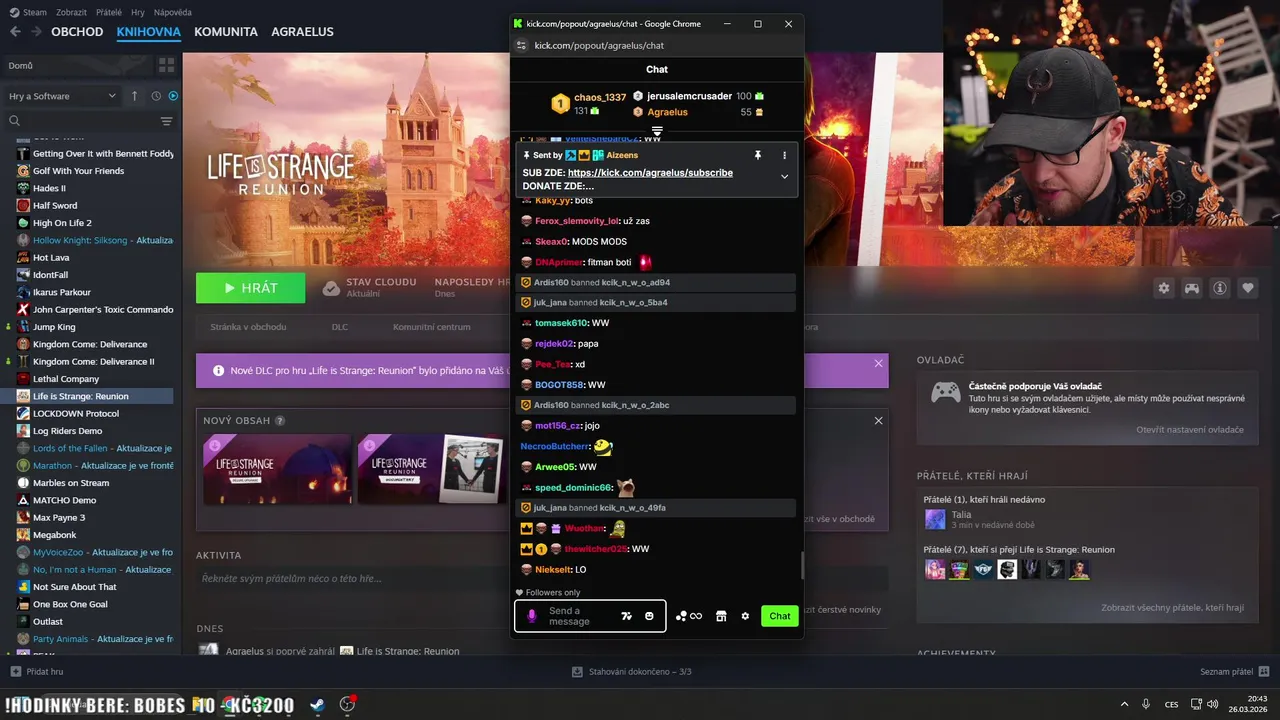Collapse the chat leaderboard handle
The height and width of the screenshot is (720, 1280).
pos(657,131)
